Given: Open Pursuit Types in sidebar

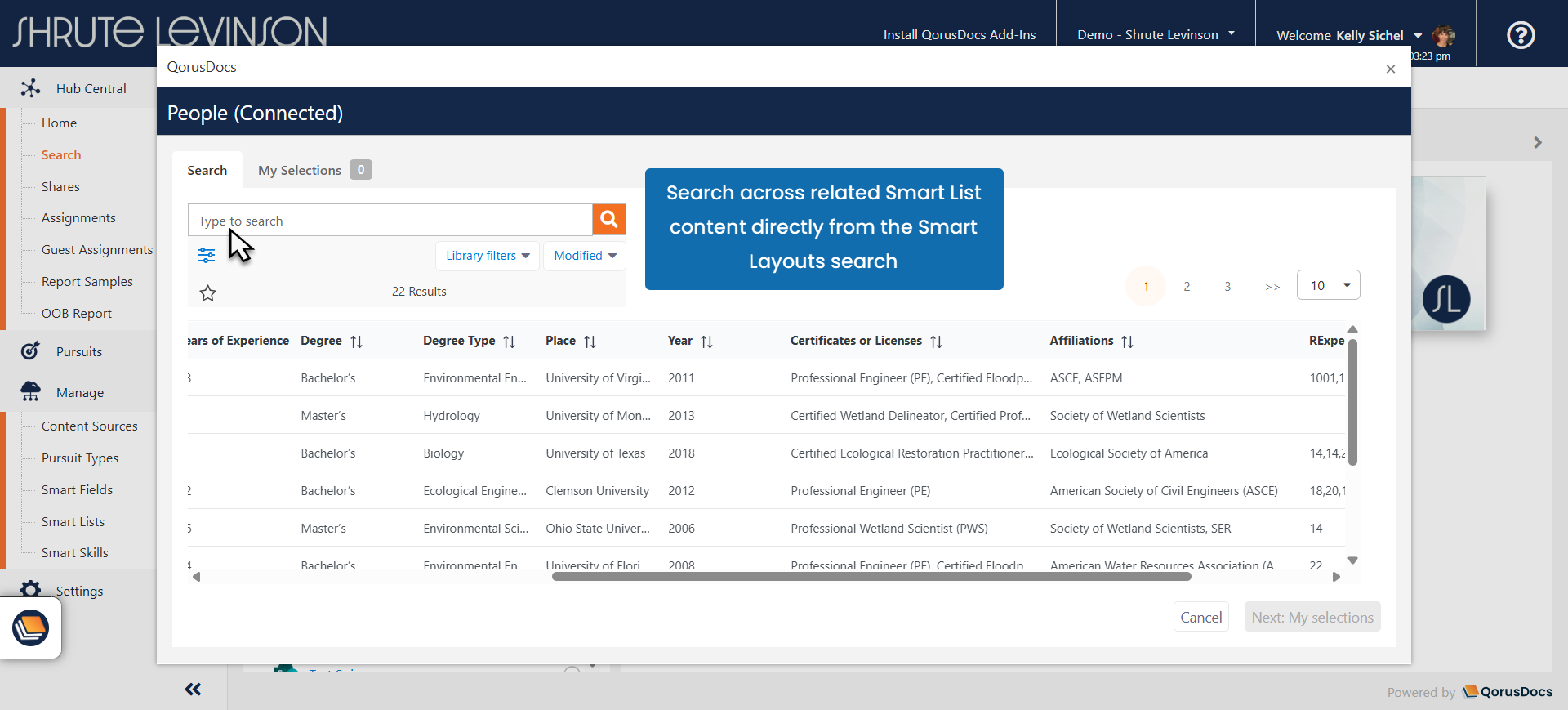Looking at the screenshot, I should point(80,458).
